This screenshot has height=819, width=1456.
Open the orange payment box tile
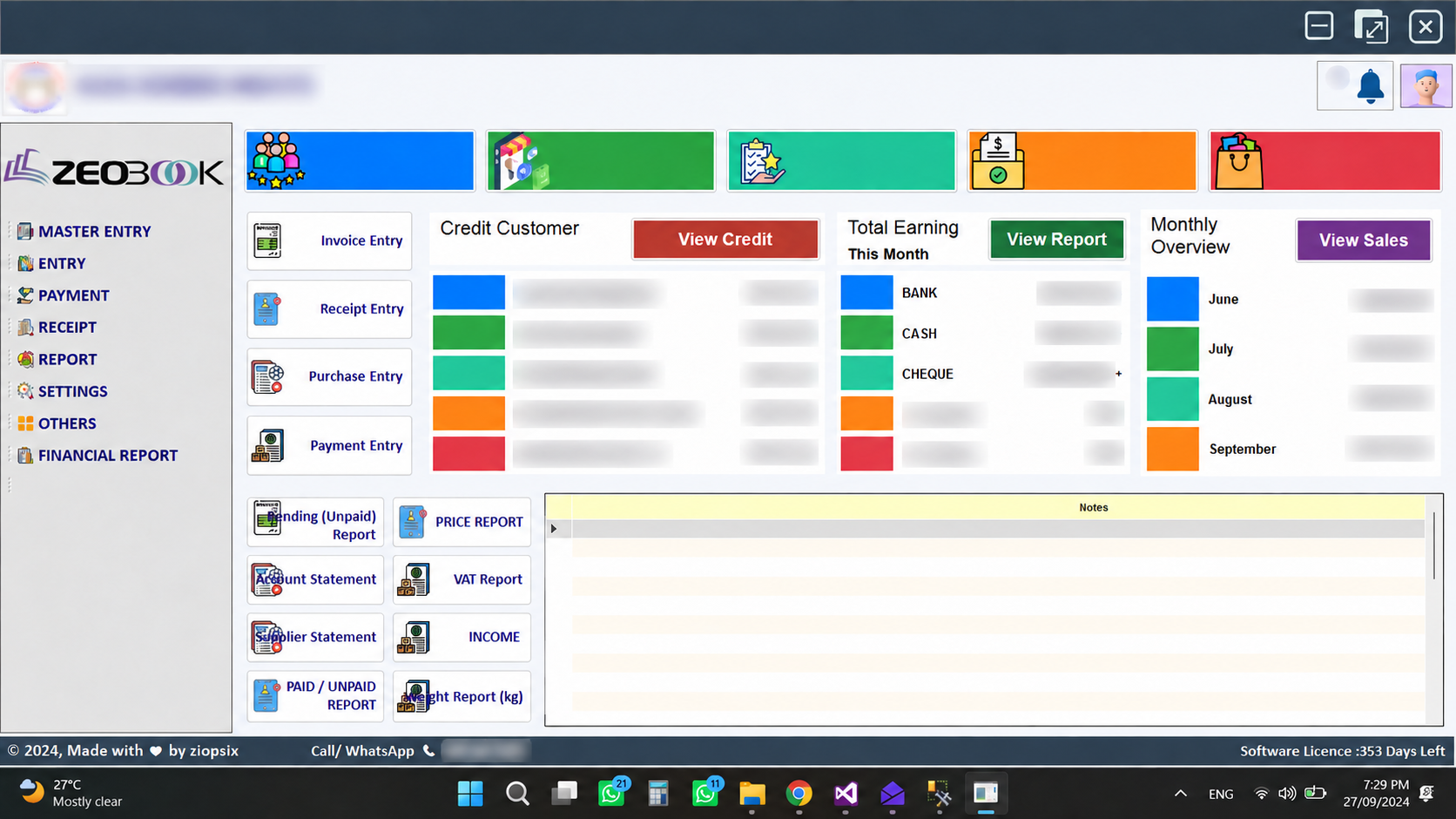tap(1082, 161)
